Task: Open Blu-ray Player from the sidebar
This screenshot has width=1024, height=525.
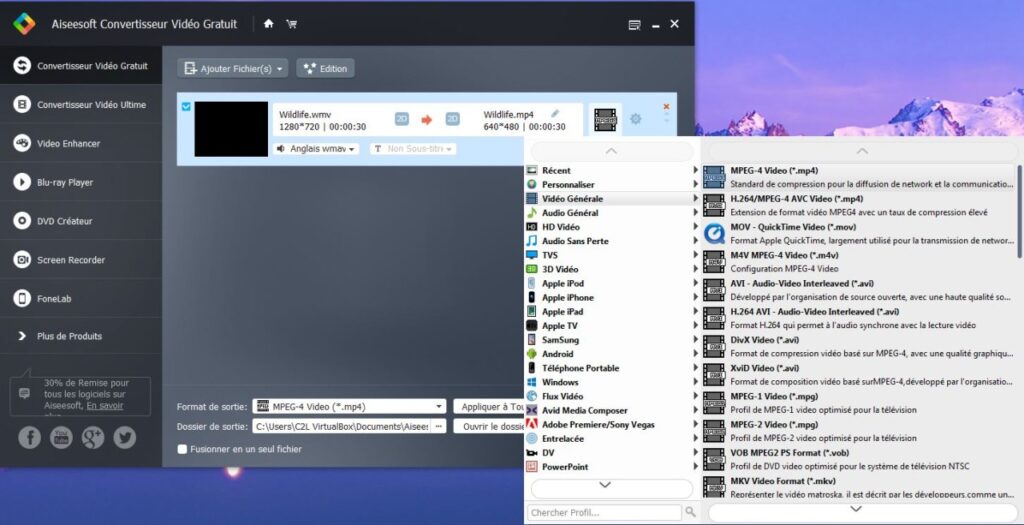Action: tap(81, 182)
